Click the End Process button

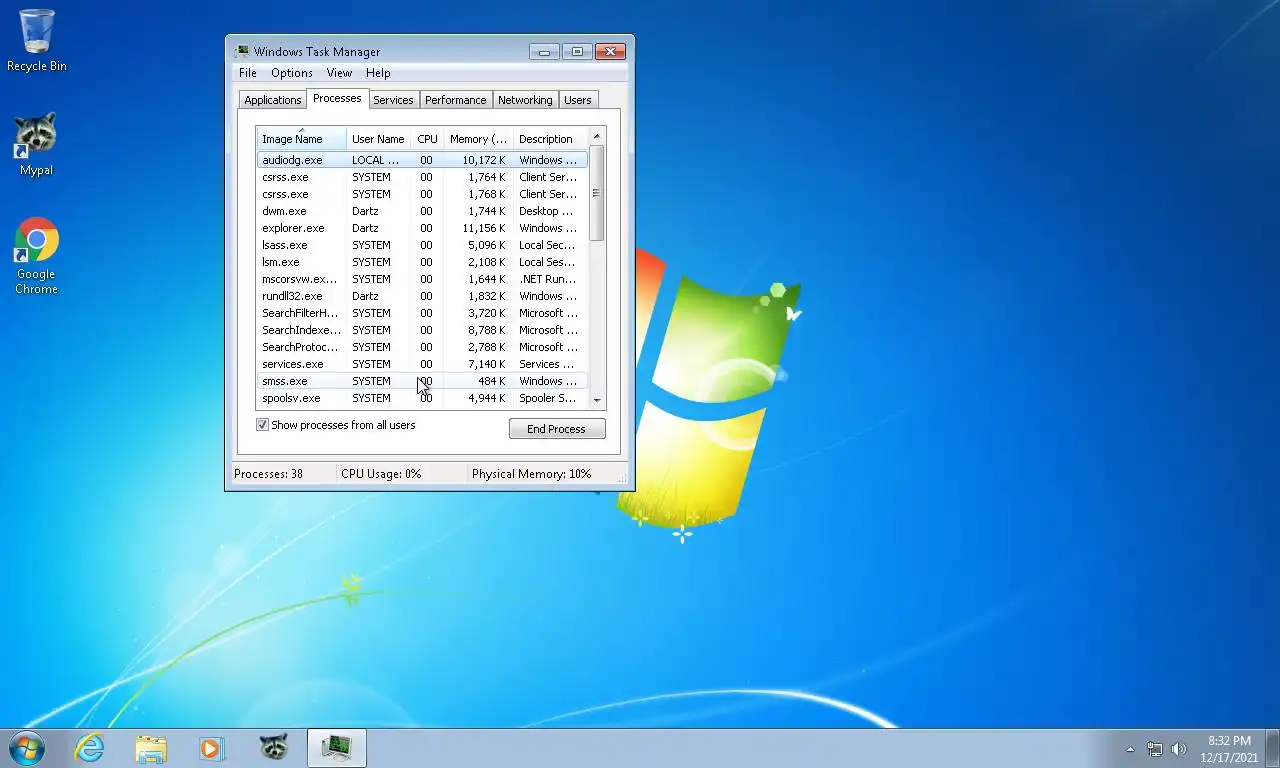tap(557, 429)
